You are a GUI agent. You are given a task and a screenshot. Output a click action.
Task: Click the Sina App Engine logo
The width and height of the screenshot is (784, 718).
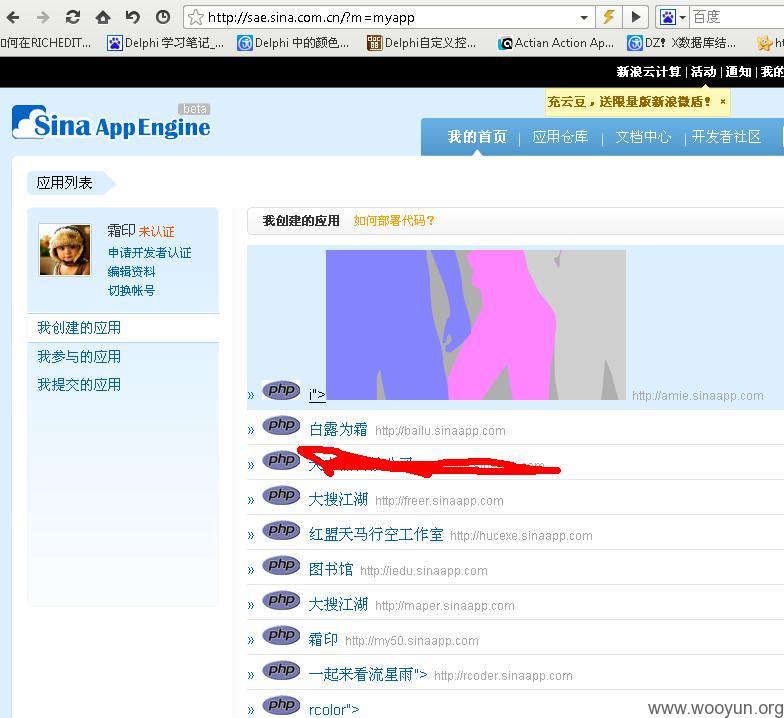(111, 122)
